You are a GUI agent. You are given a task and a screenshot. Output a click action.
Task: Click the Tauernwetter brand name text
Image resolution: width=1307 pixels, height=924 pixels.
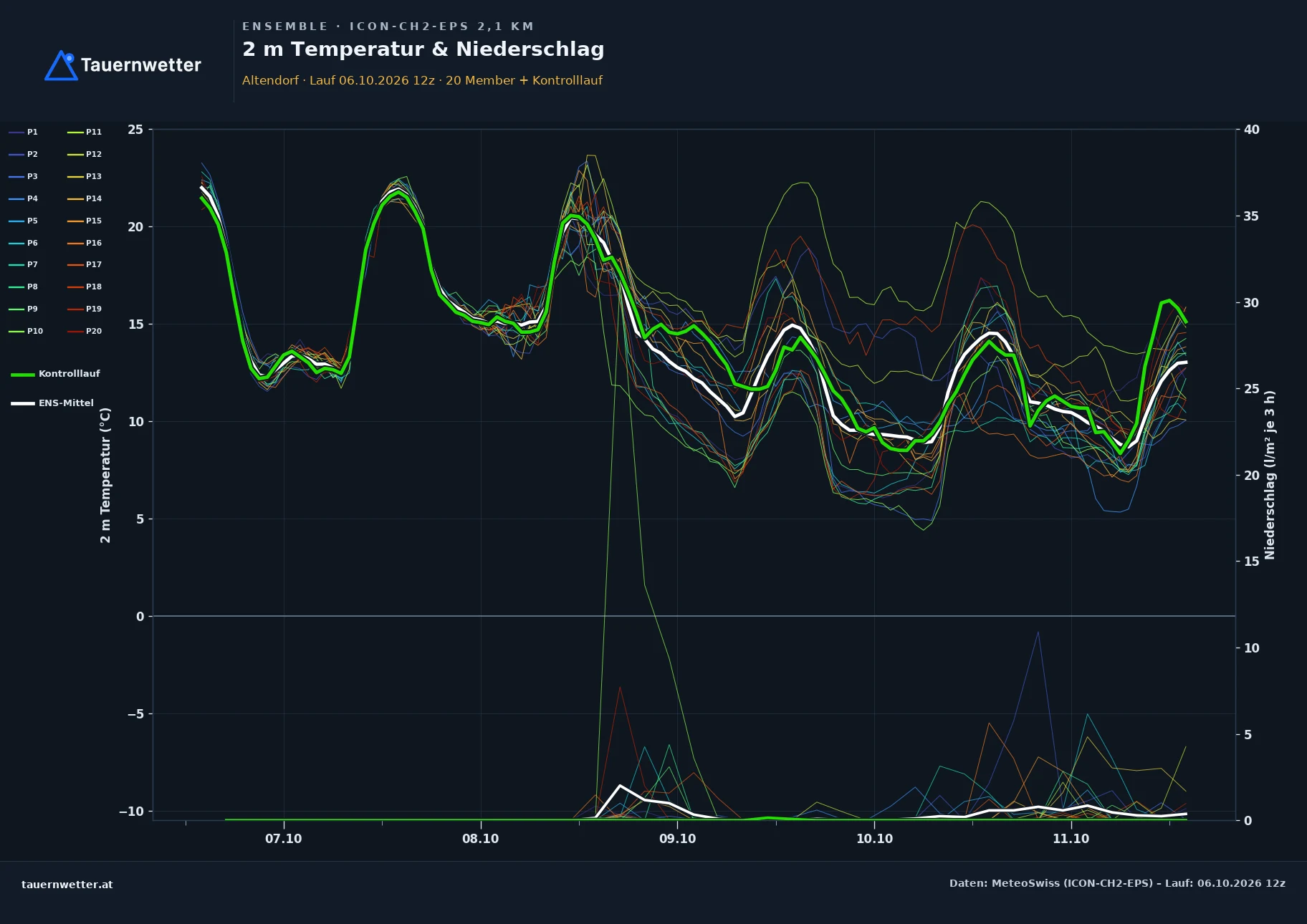pyautogui.click(x=141, y=65)
